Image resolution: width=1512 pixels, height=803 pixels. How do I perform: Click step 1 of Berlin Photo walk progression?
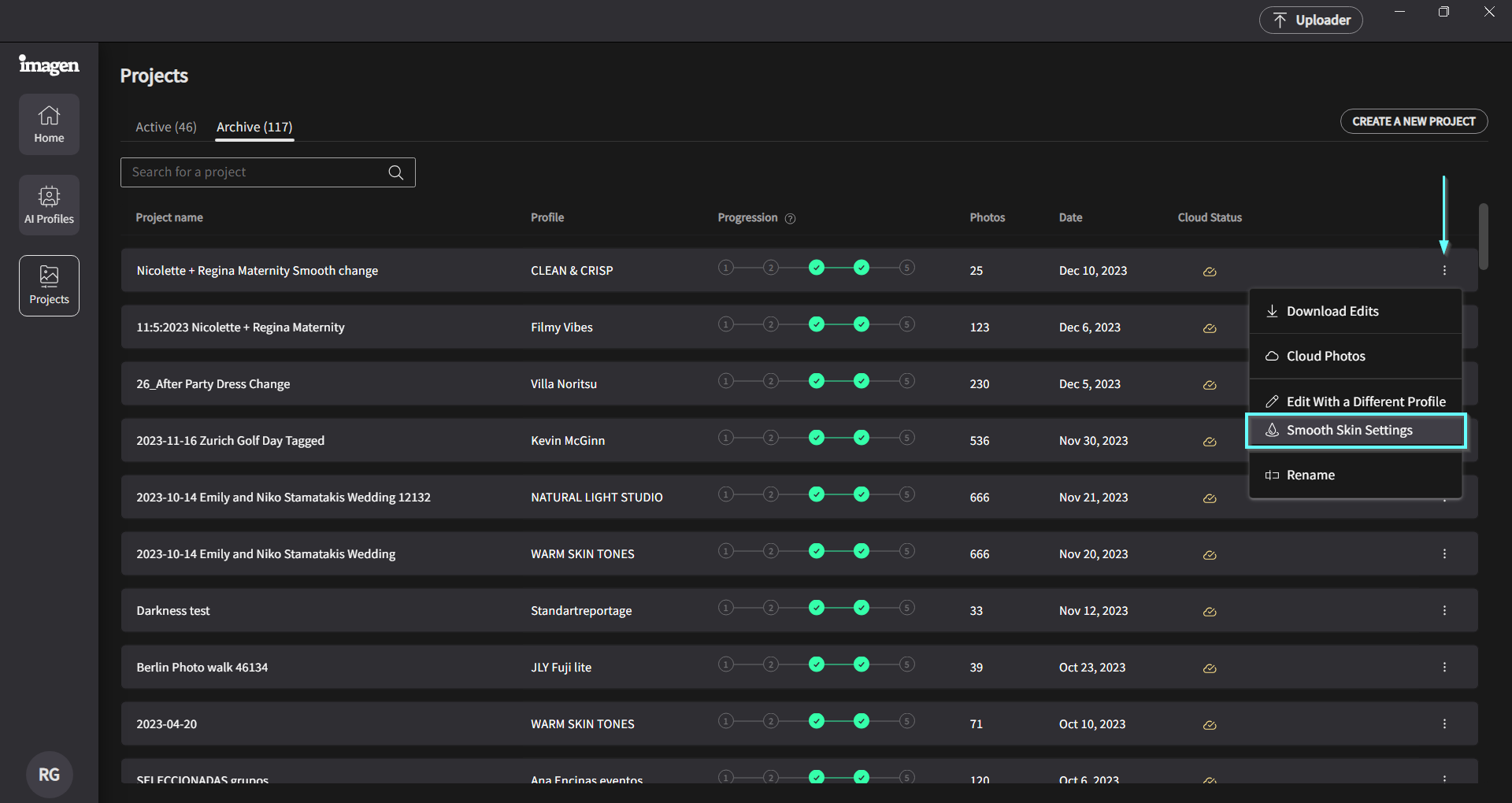click(x=726, y=664)
